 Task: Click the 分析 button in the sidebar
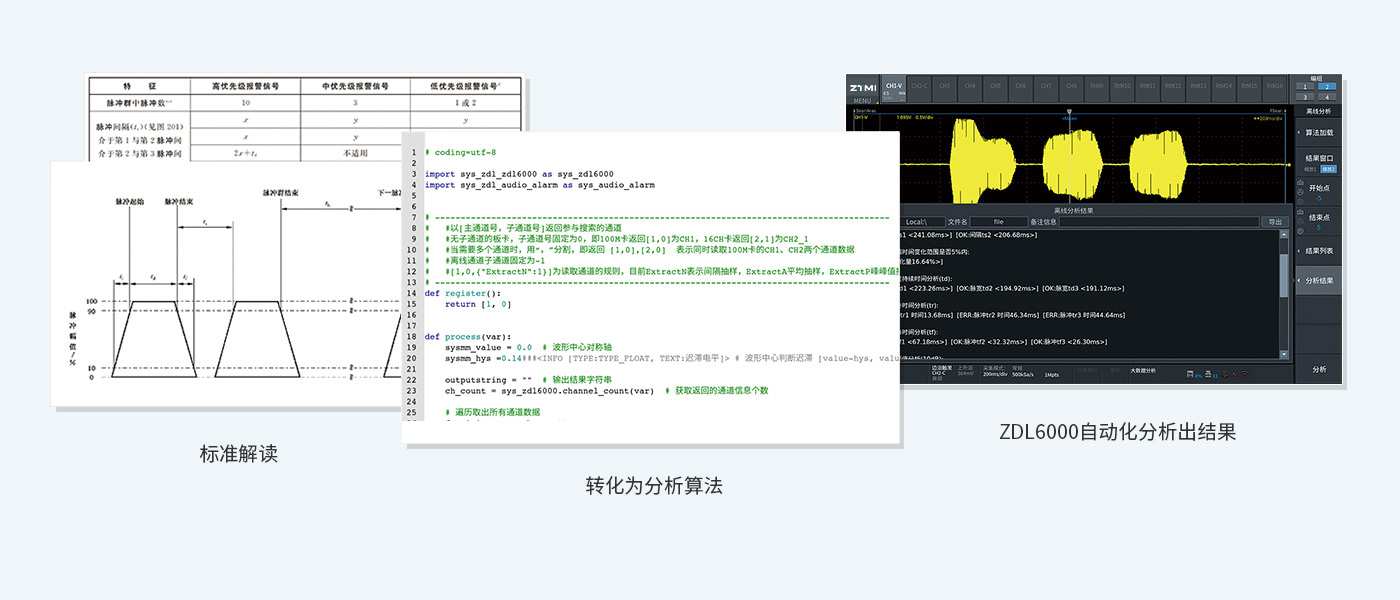1321,369
